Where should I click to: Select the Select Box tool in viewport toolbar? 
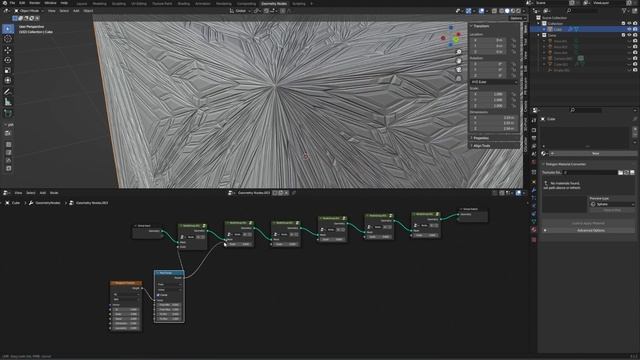click(x=8, y=29)
